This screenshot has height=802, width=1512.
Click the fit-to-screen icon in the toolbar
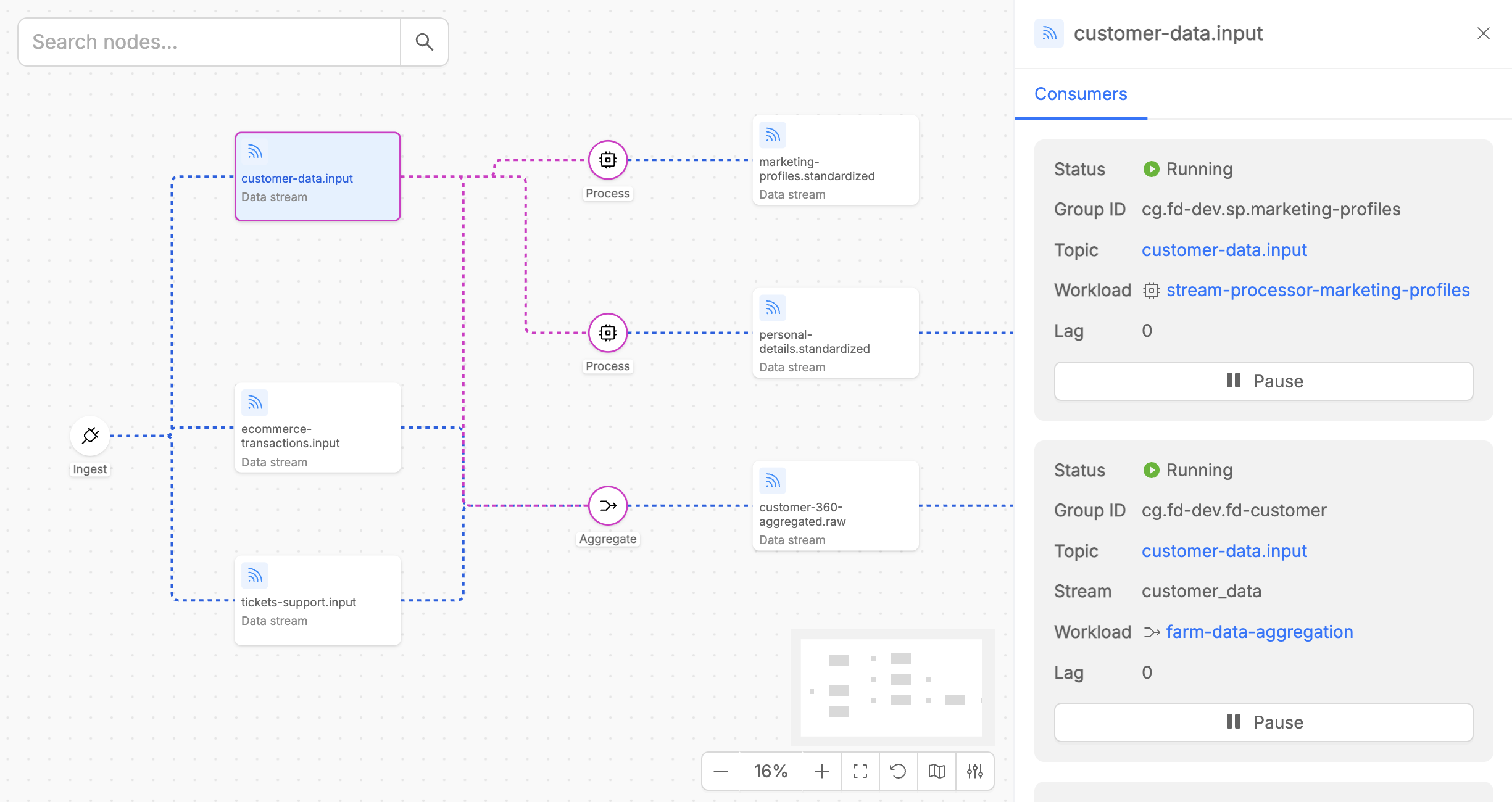pos(860,771)
